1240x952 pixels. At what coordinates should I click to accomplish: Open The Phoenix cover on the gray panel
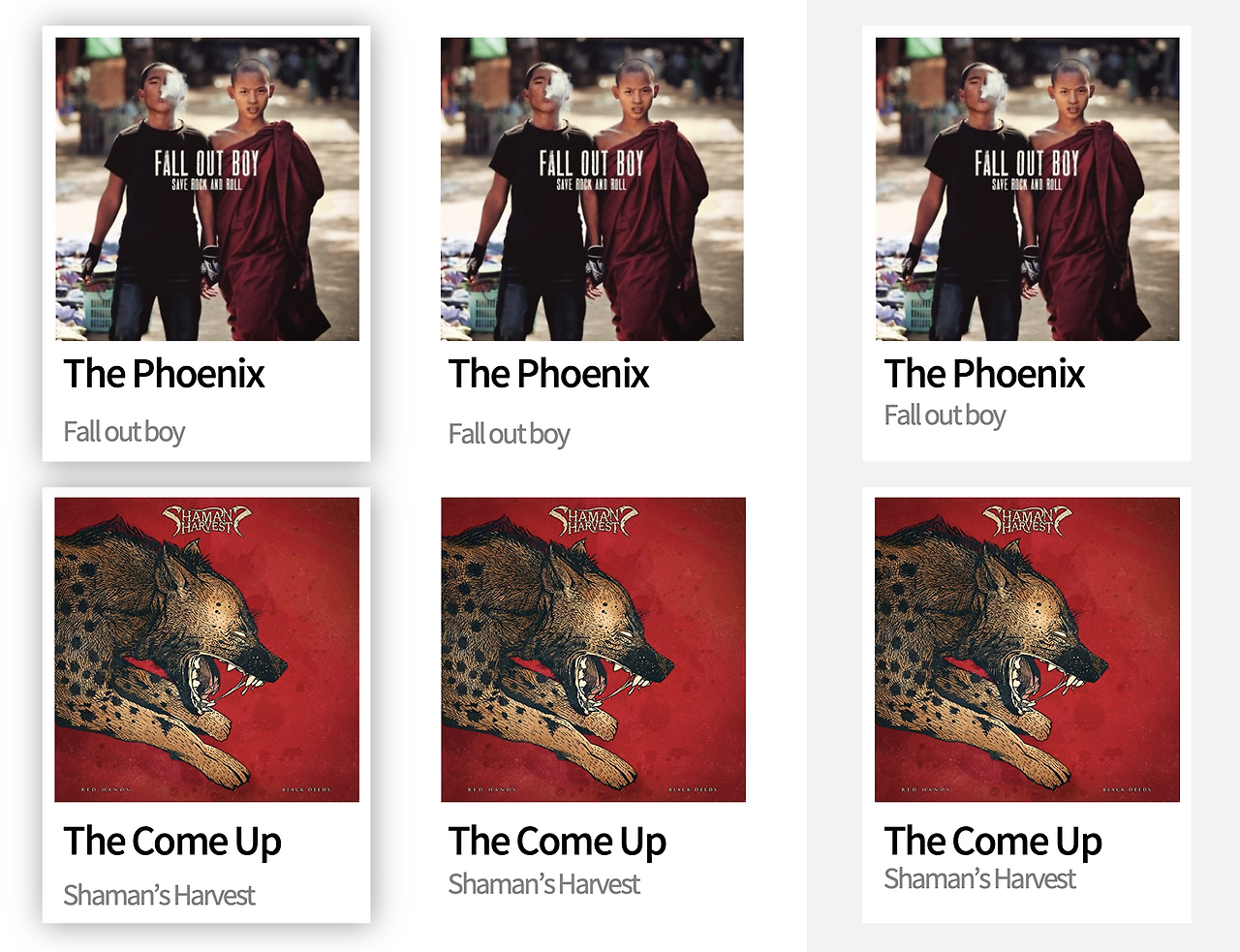click(1028, 189)
